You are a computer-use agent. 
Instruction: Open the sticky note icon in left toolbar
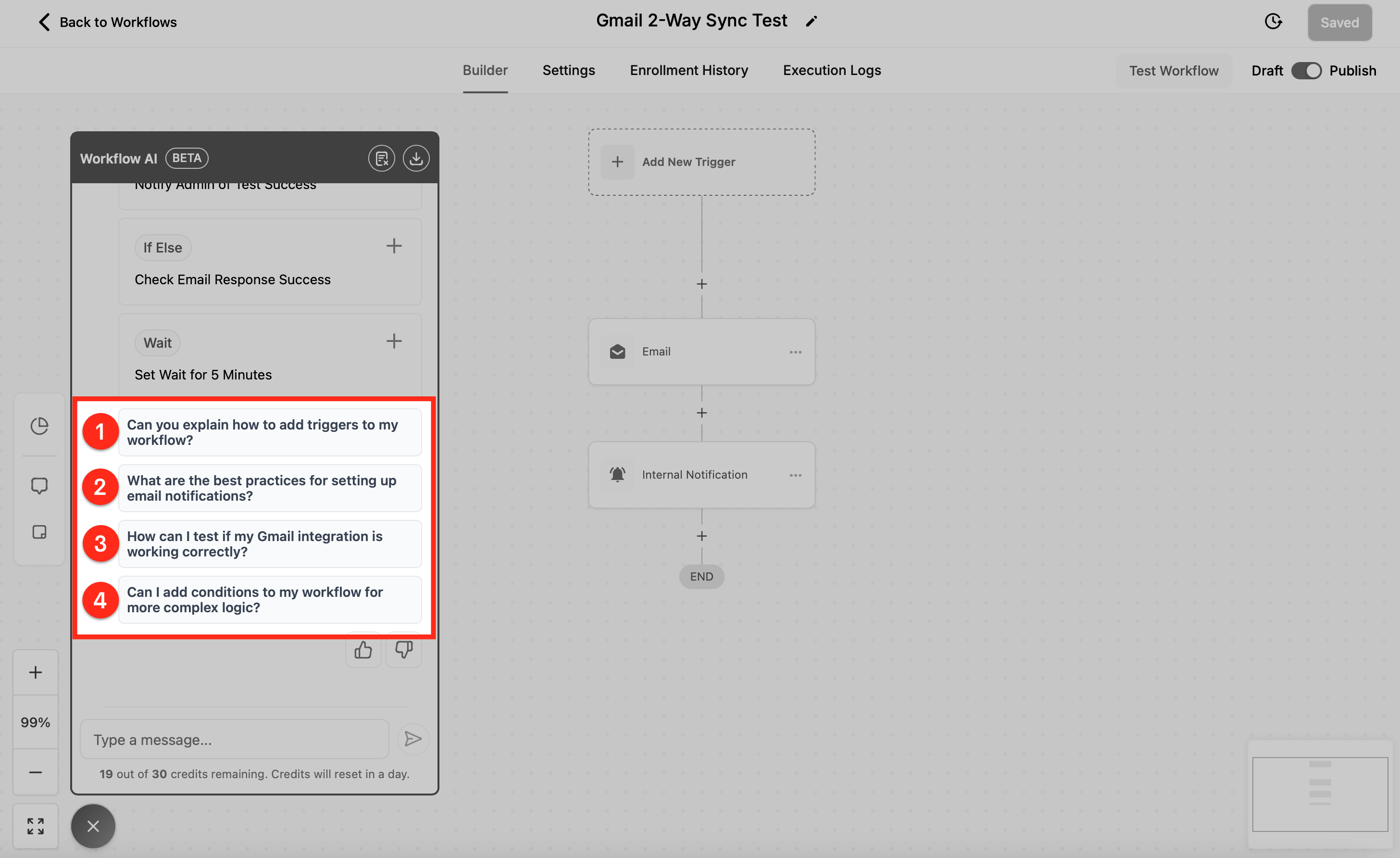click(39, 532)
